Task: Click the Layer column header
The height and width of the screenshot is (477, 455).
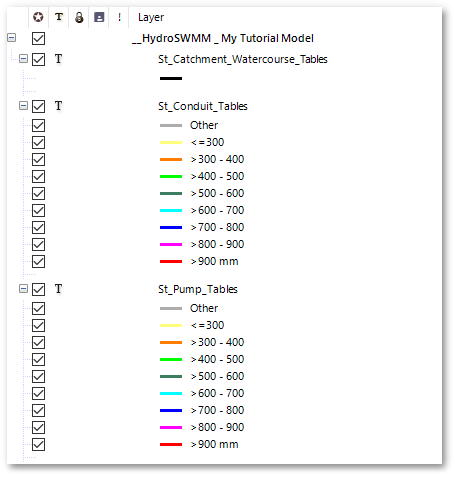Action: [151, 17]
